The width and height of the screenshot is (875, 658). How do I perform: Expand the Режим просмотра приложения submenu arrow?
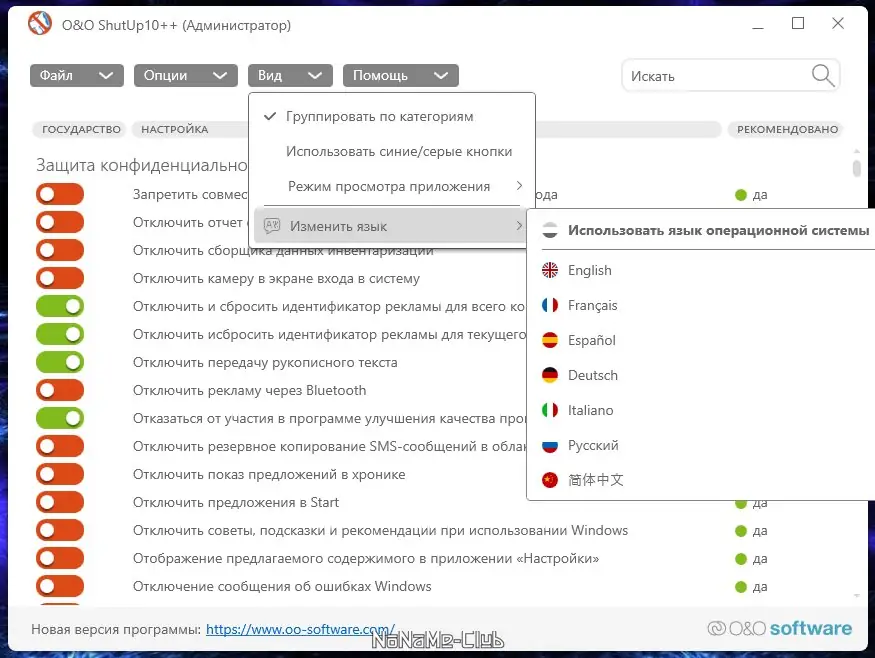[x=519, y=186]
